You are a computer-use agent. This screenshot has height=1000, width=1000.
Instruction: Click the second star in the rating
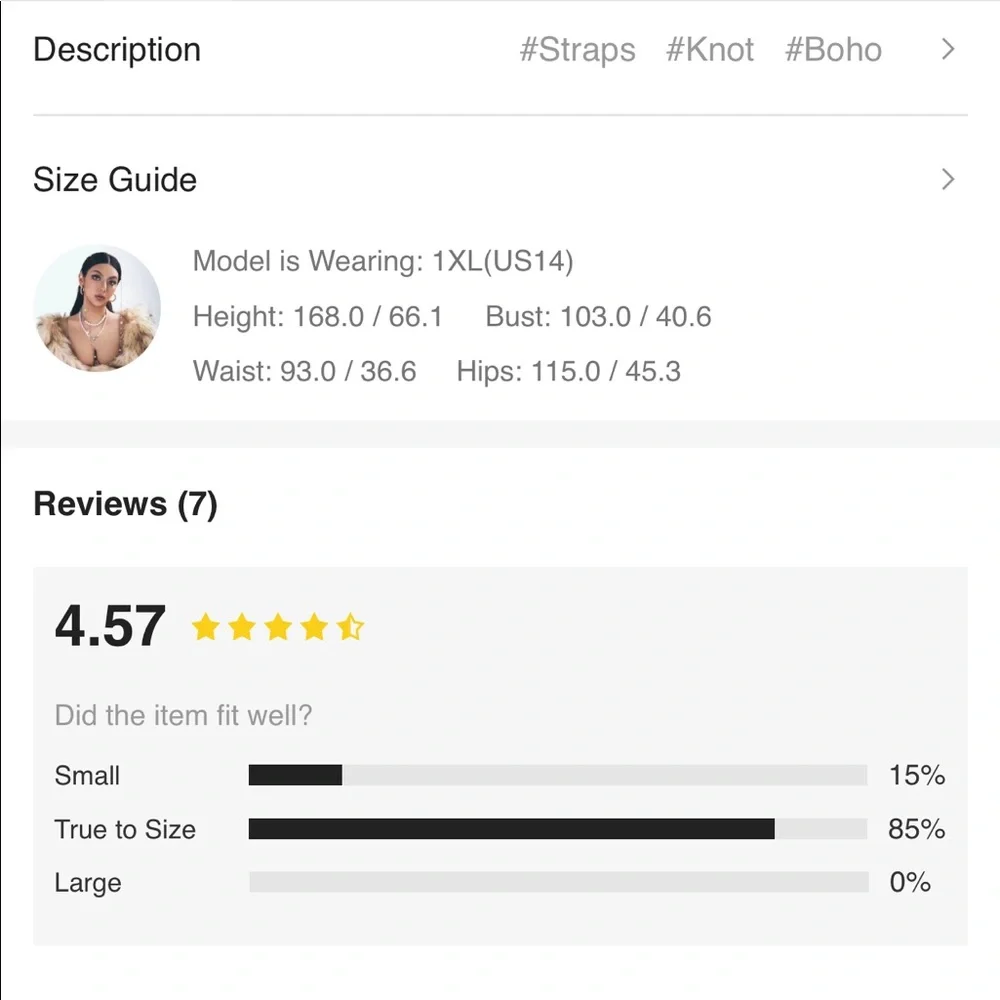[x=243, y=627]
